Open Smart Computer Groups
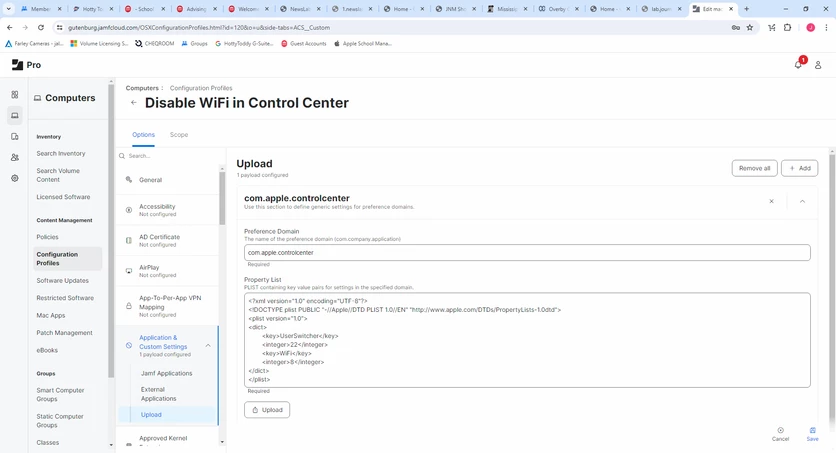Screen dimensions: 836x453 pyautogui.click(x=60, y=394)
